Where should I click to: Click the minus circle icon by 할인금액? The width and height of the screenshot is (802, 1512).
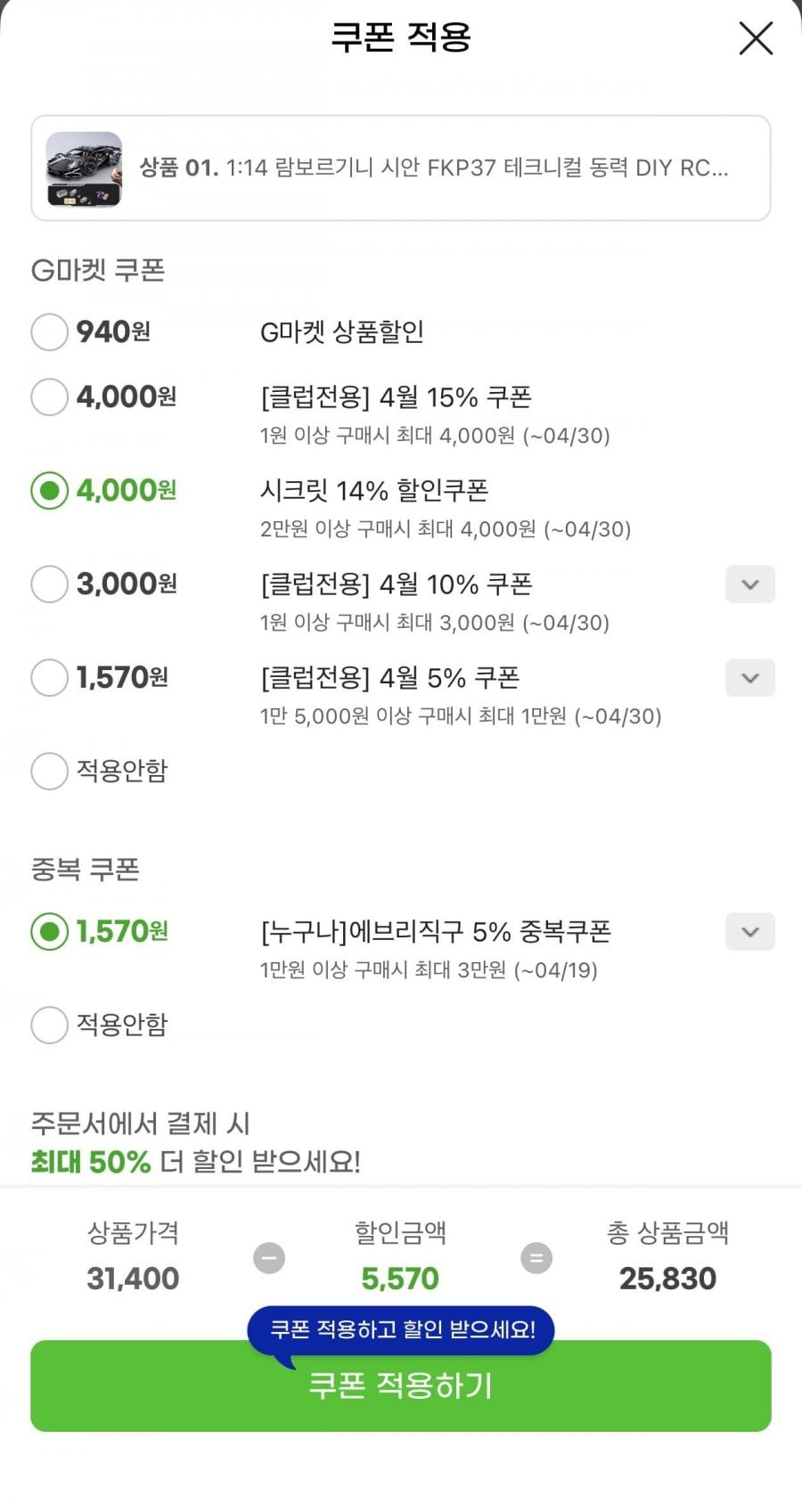tap(269, 1258)
